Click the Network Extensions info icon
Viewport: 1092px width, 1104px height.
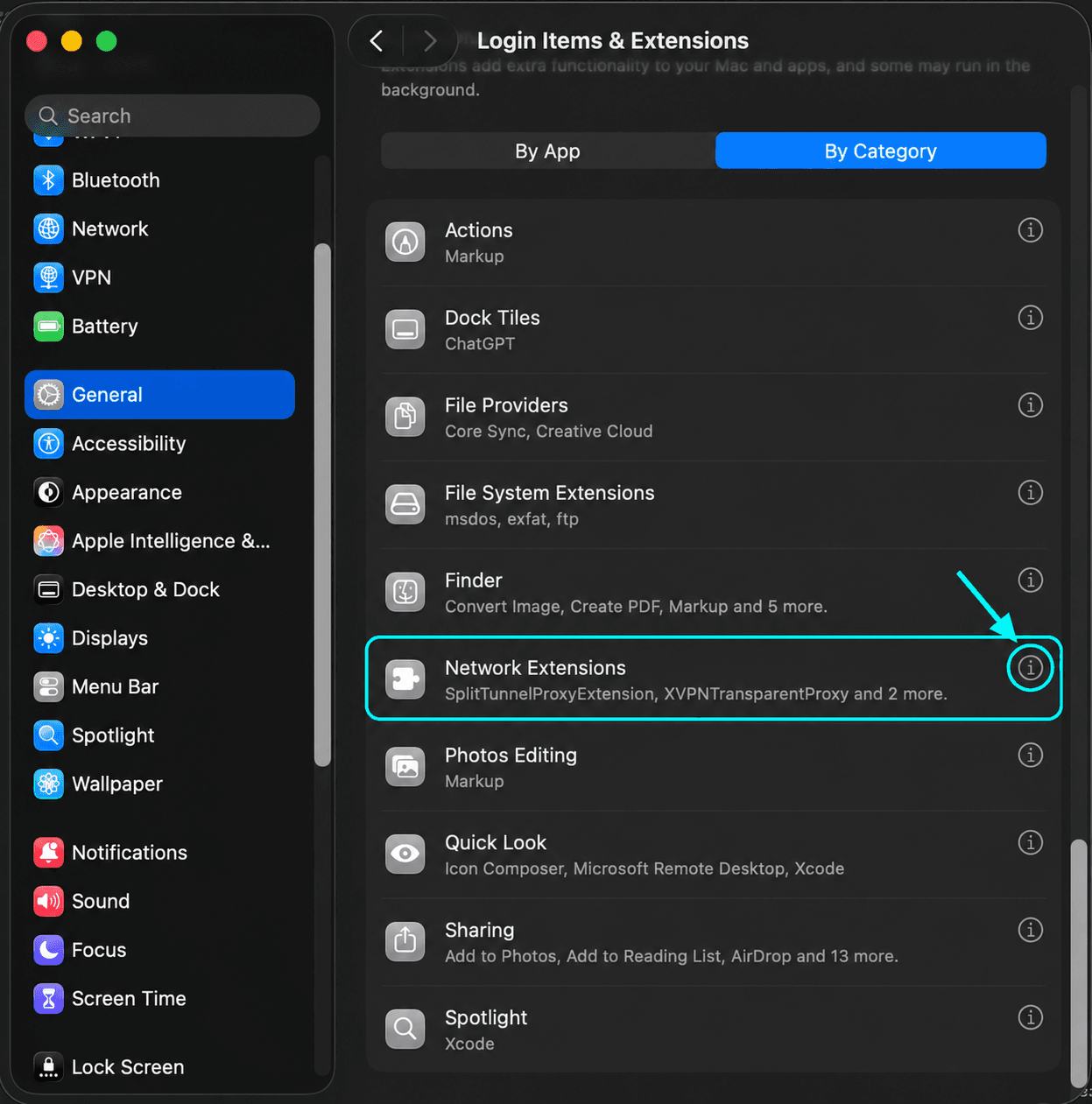point(1030,668)
